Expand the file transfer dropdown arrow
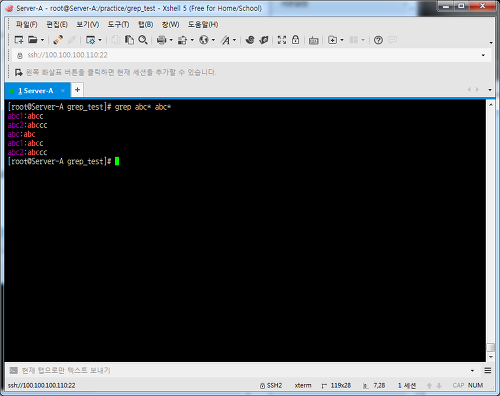The width and height of the screenshot is (500, 396). [192, 40]
